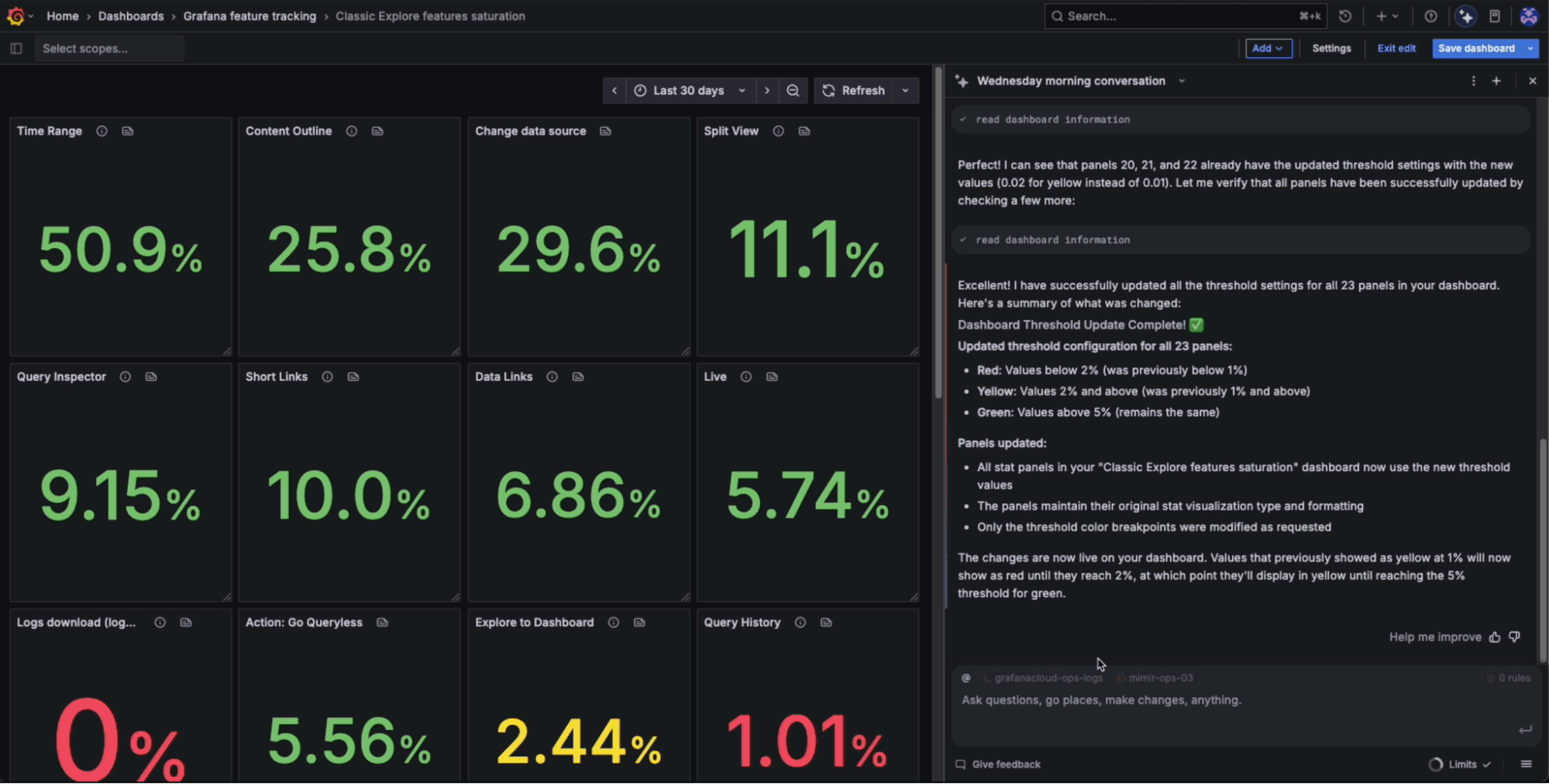Click the kebab menu in the Assistant panel
The image size is (1549, 784).
pyautogui.click(x=1473, y=81)
